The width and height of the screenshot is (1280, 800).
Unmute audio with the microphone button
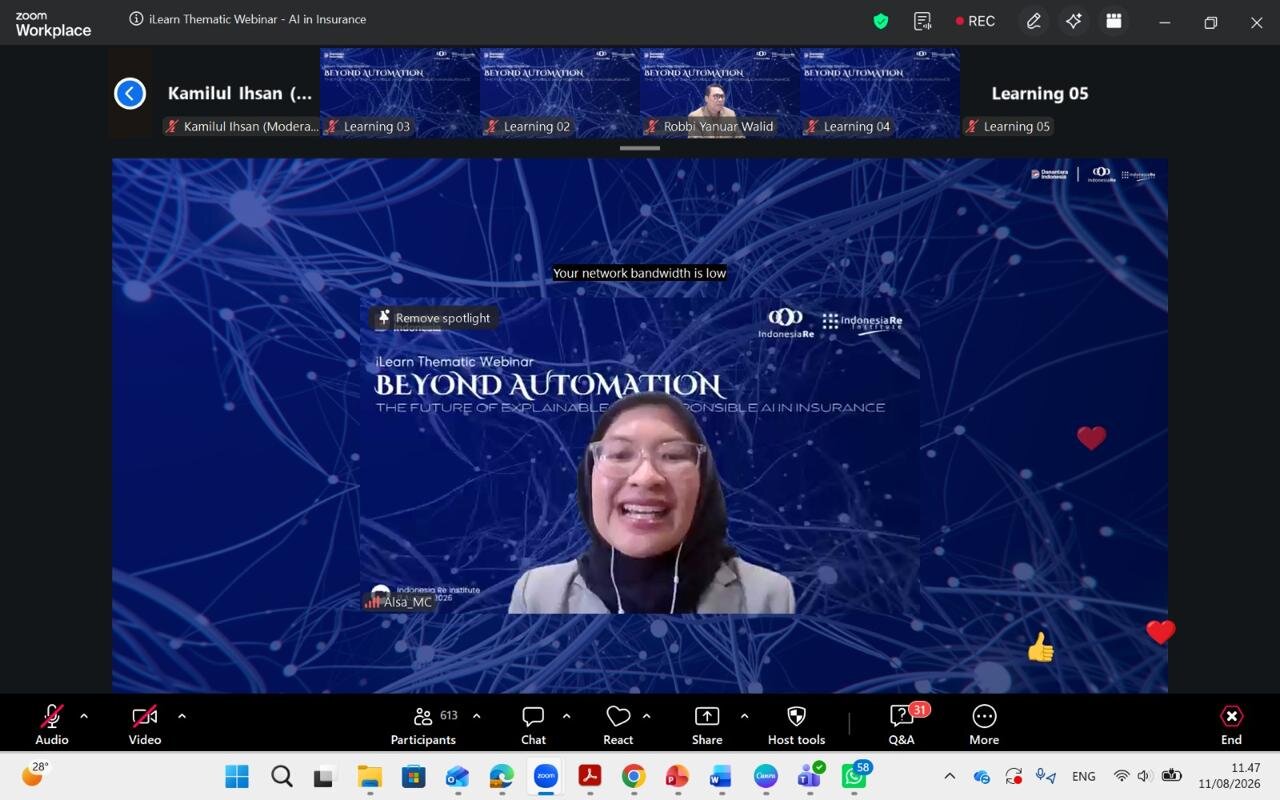[52, 724]
